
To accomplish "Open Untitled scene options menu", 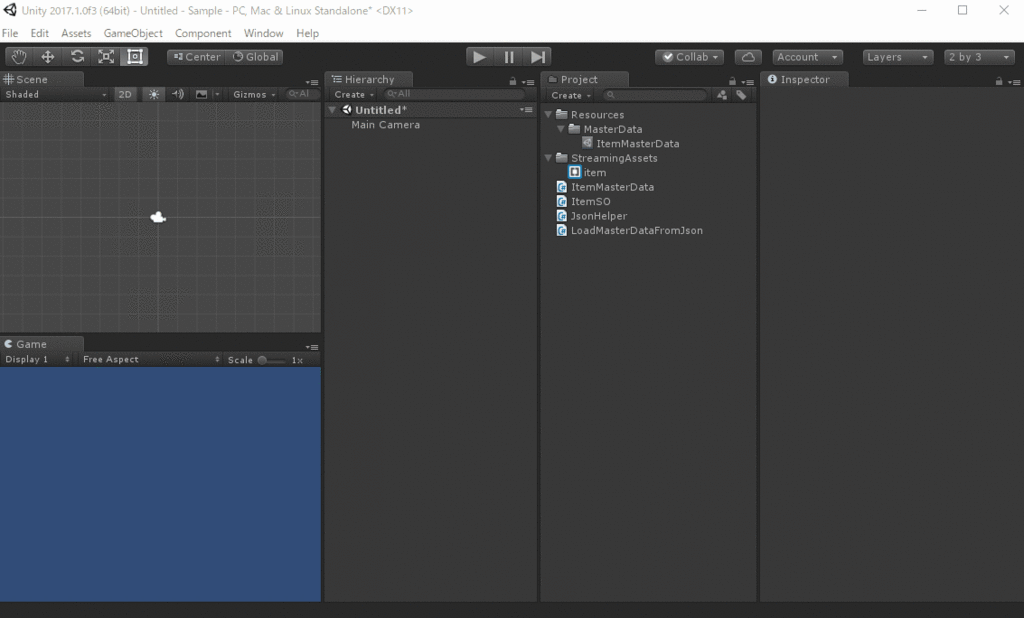I will pos(526,110).
